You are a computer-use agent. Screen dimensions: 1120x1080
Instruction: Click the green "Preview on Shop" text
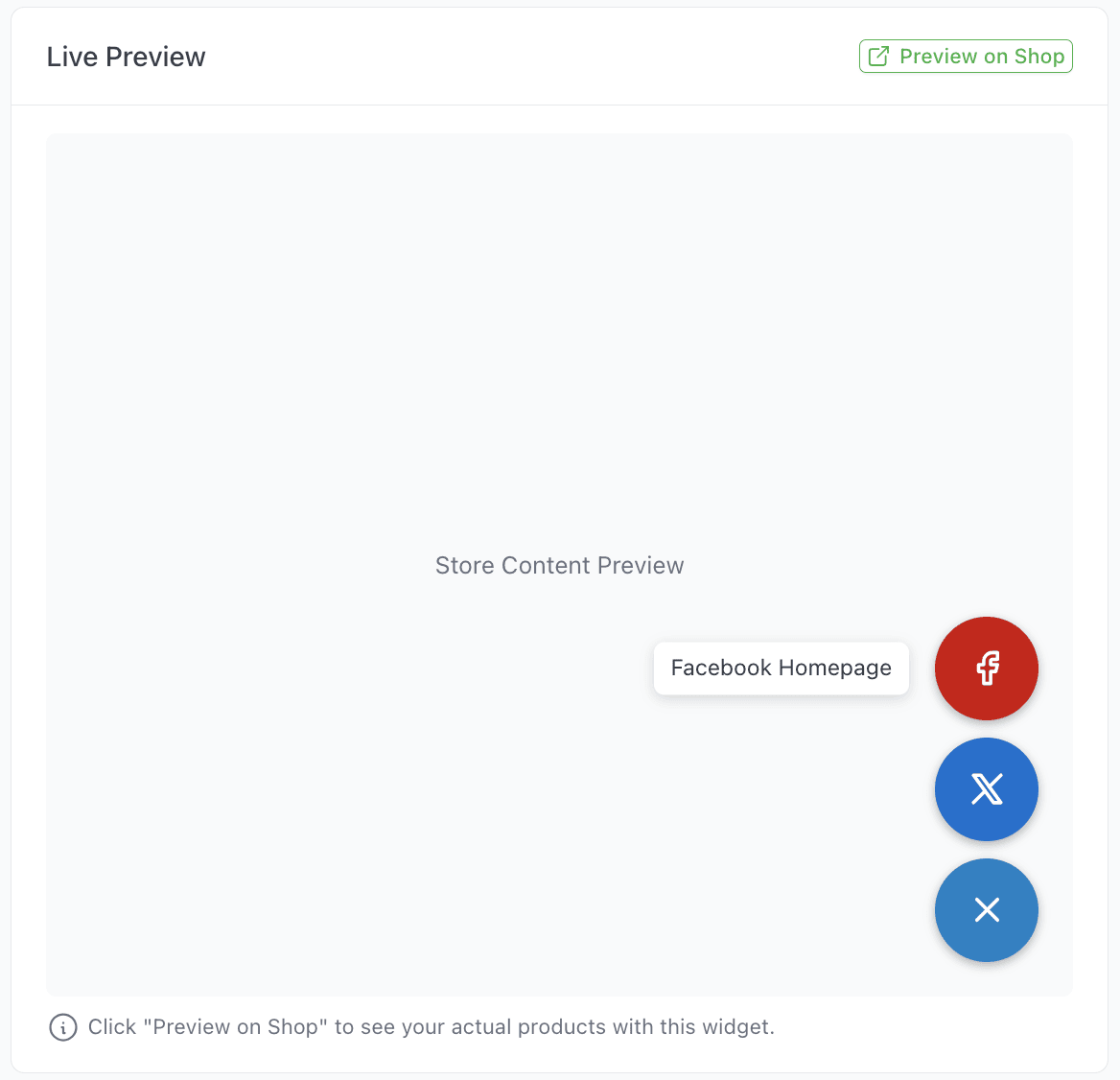click(x=982, y=57)
